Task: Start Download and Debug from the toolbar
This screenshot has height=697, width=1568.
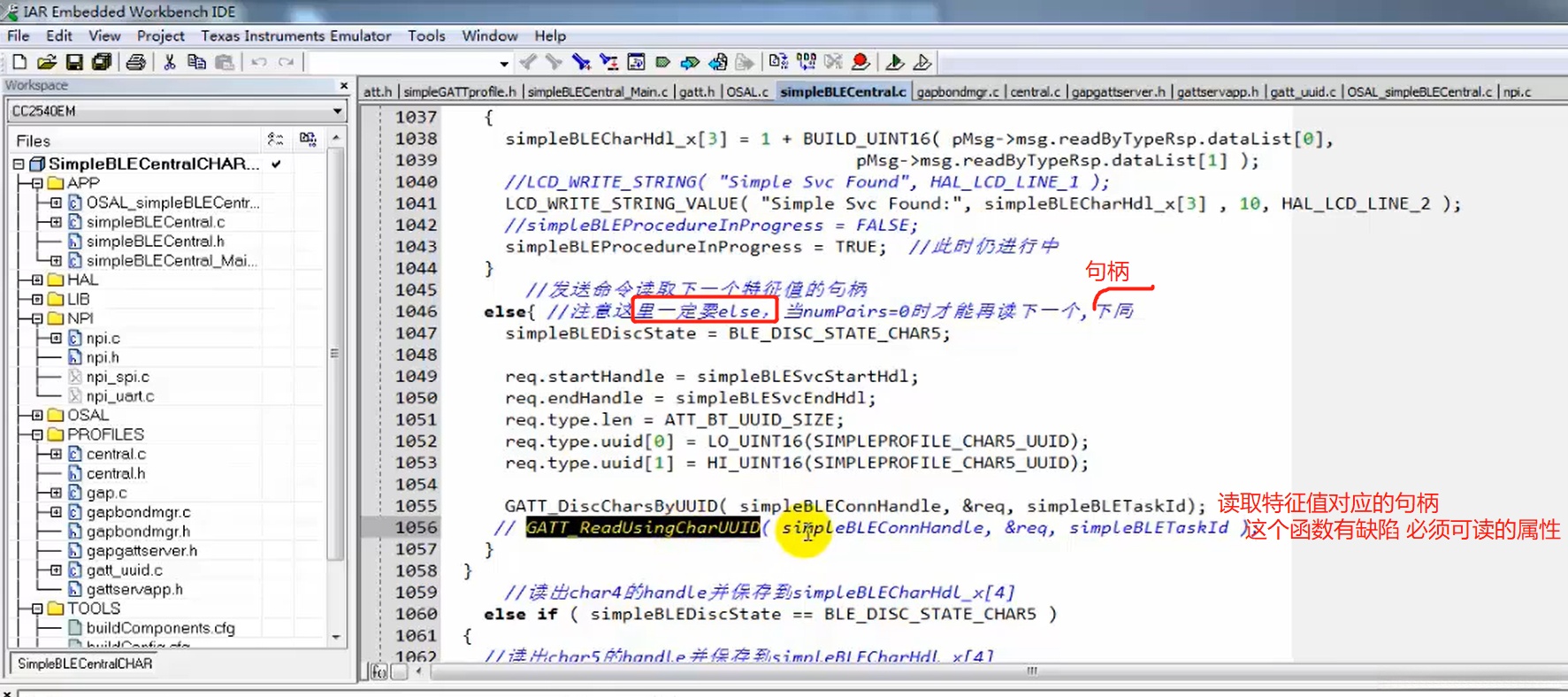Action: pos(894,62)
